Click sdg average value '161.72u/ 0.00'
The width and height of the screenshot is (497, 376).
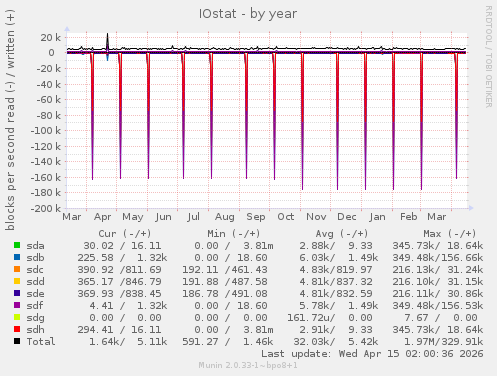point(330,318)
